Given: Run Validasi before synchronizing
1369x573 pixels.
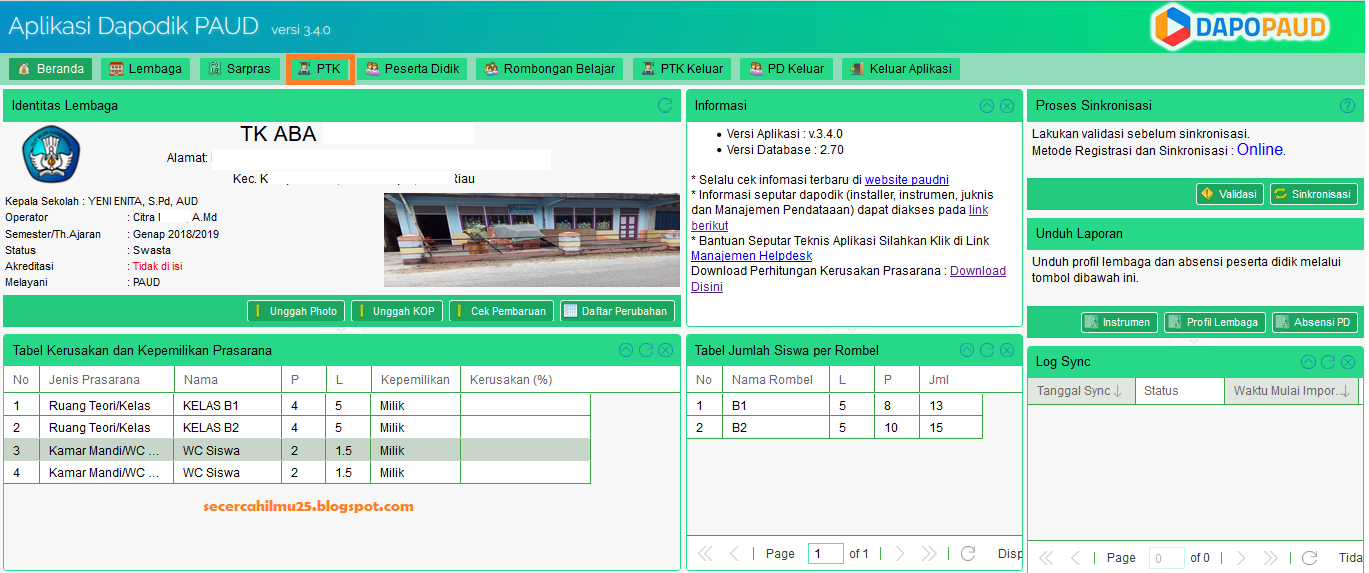Looking at the screenshot, I should coord(1230,194).
